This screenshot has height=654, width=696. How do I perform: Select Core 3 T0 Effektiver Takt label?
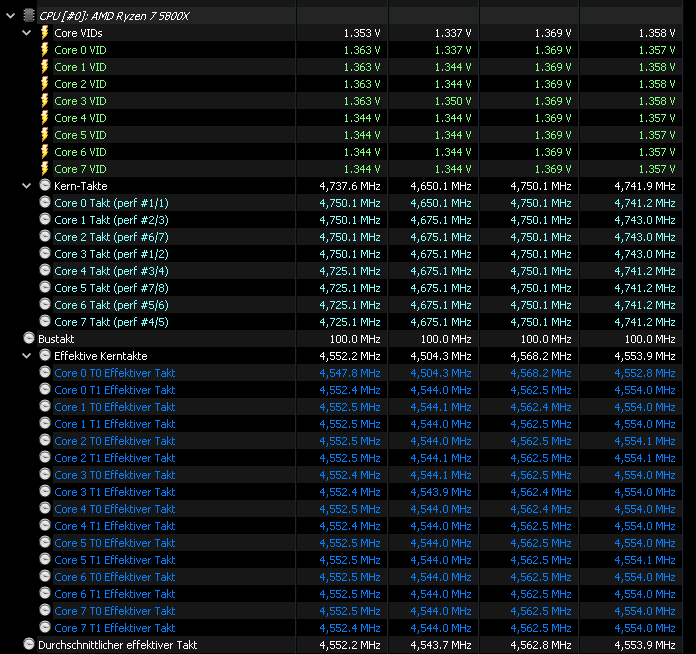point(115,475)
